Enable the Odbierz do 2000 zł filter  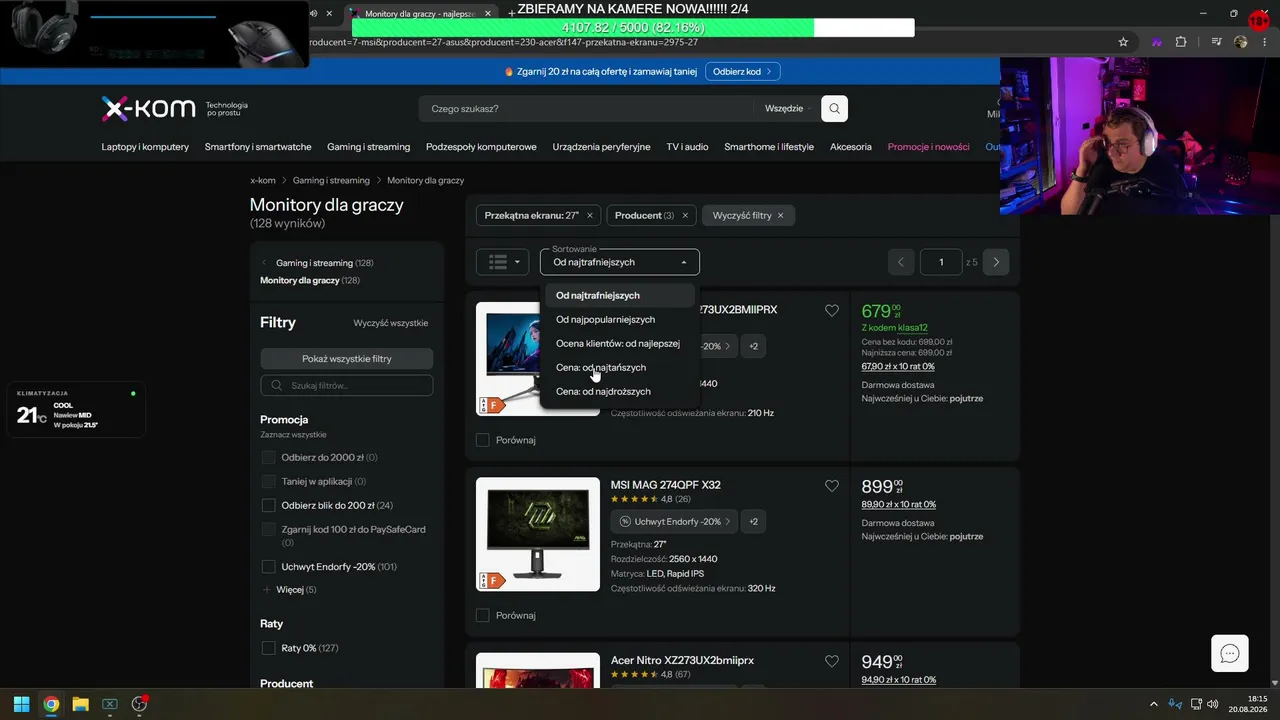[x=268, y=457]
